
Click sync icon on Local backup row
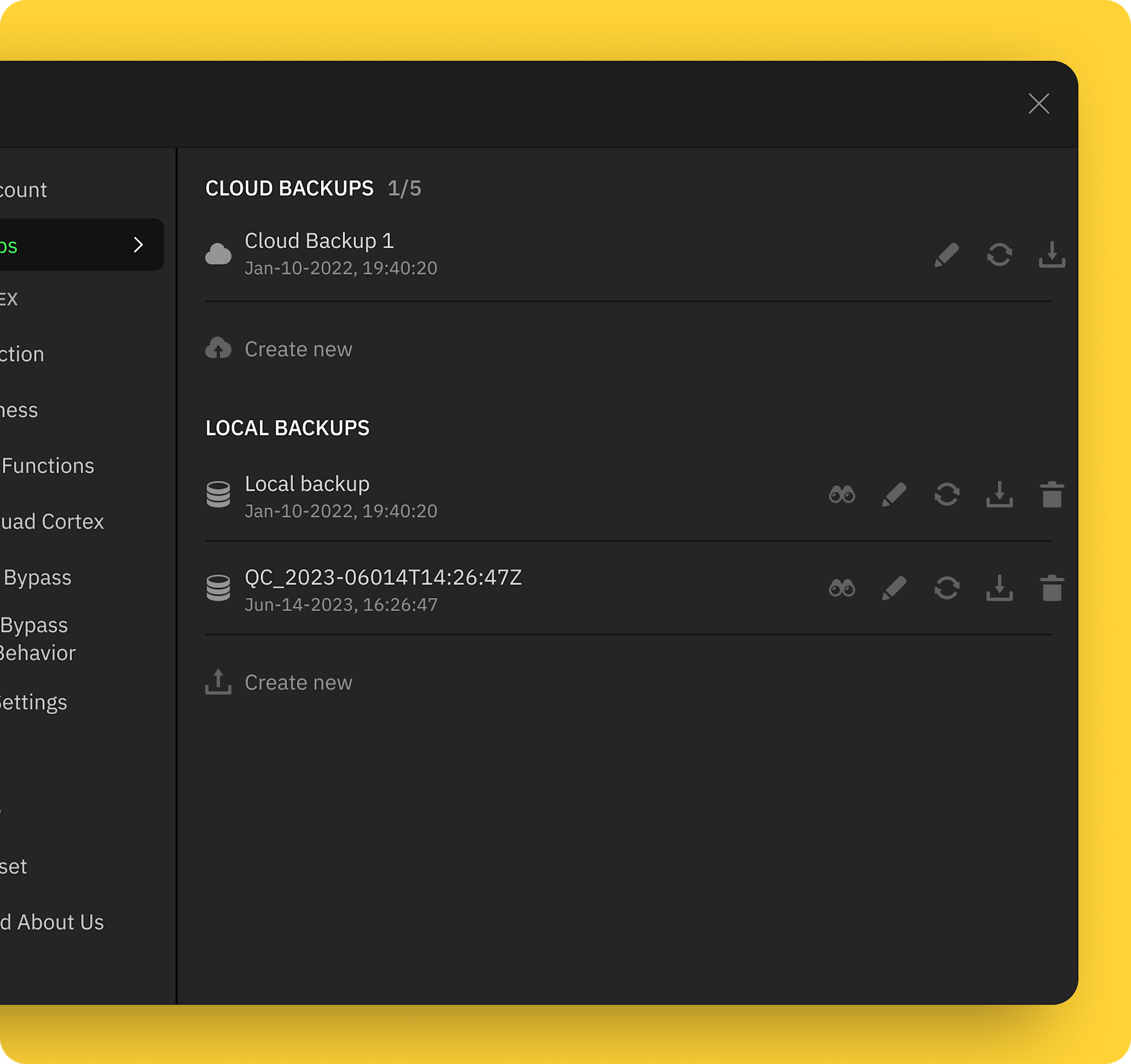point(947,495)
